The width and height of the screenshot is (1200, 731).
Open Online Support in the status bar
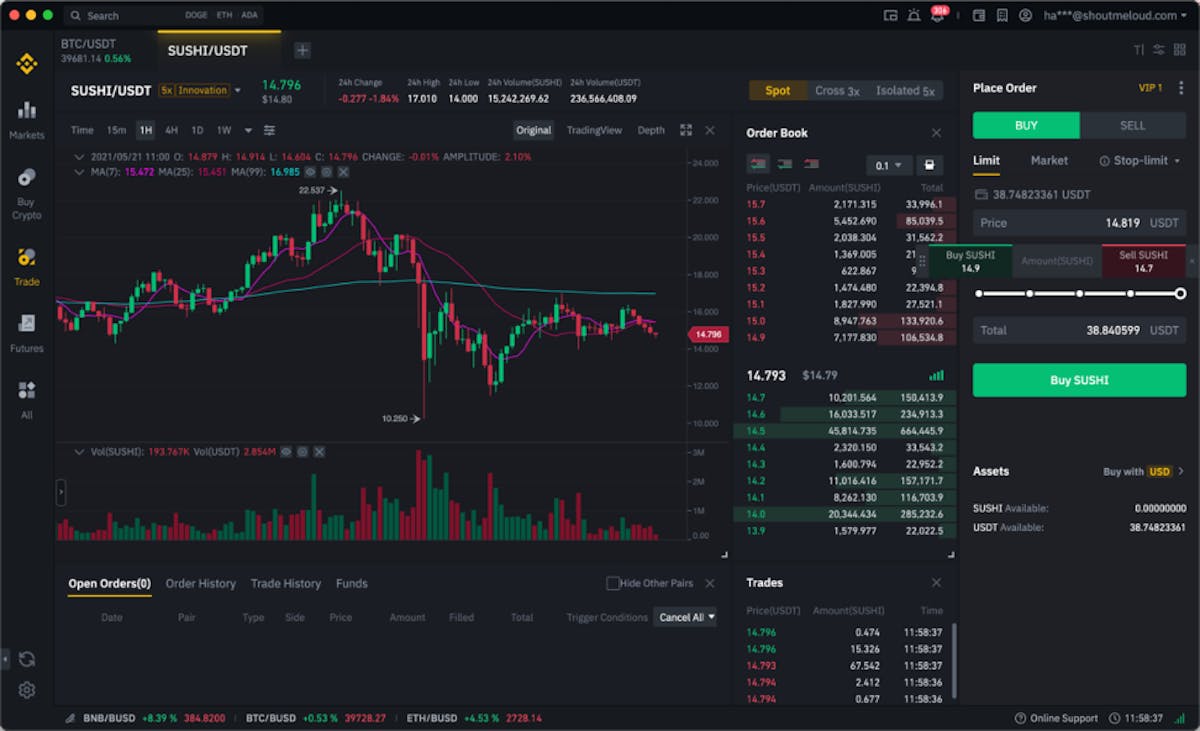1056,718
